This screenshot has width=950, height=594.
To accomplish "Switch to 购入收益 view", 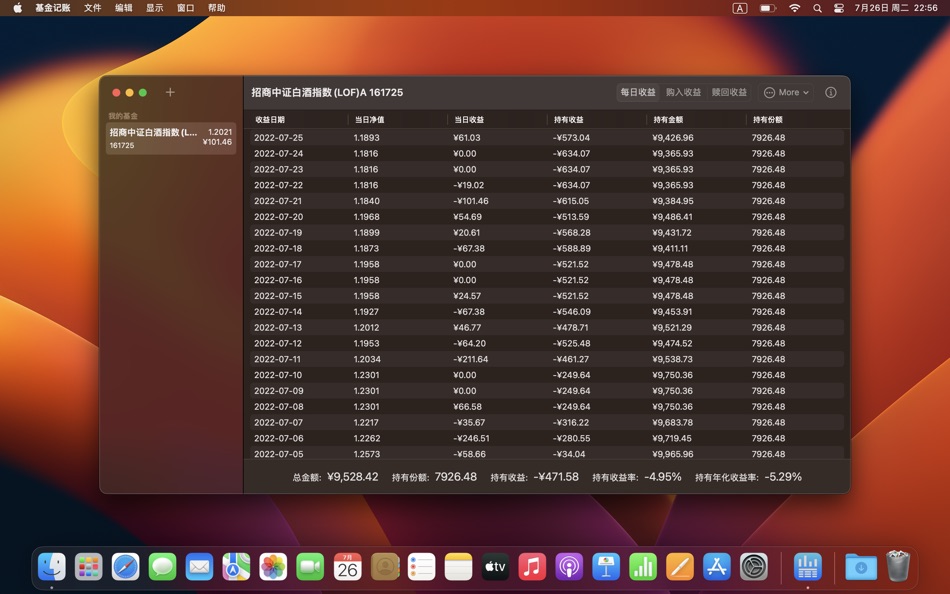I will (683, 92).
